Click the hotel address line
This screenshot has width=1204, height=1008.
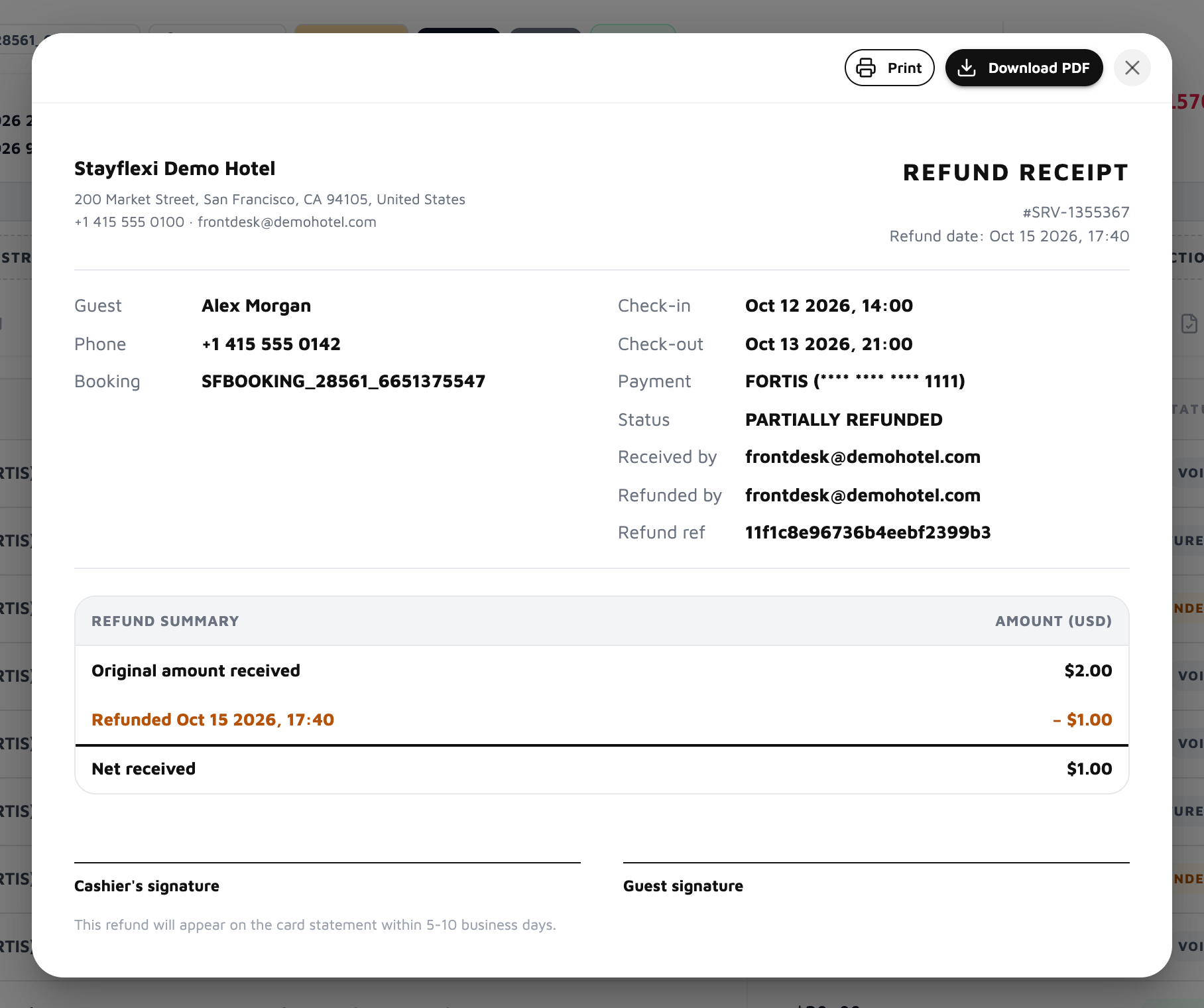[x=270, y=200]
